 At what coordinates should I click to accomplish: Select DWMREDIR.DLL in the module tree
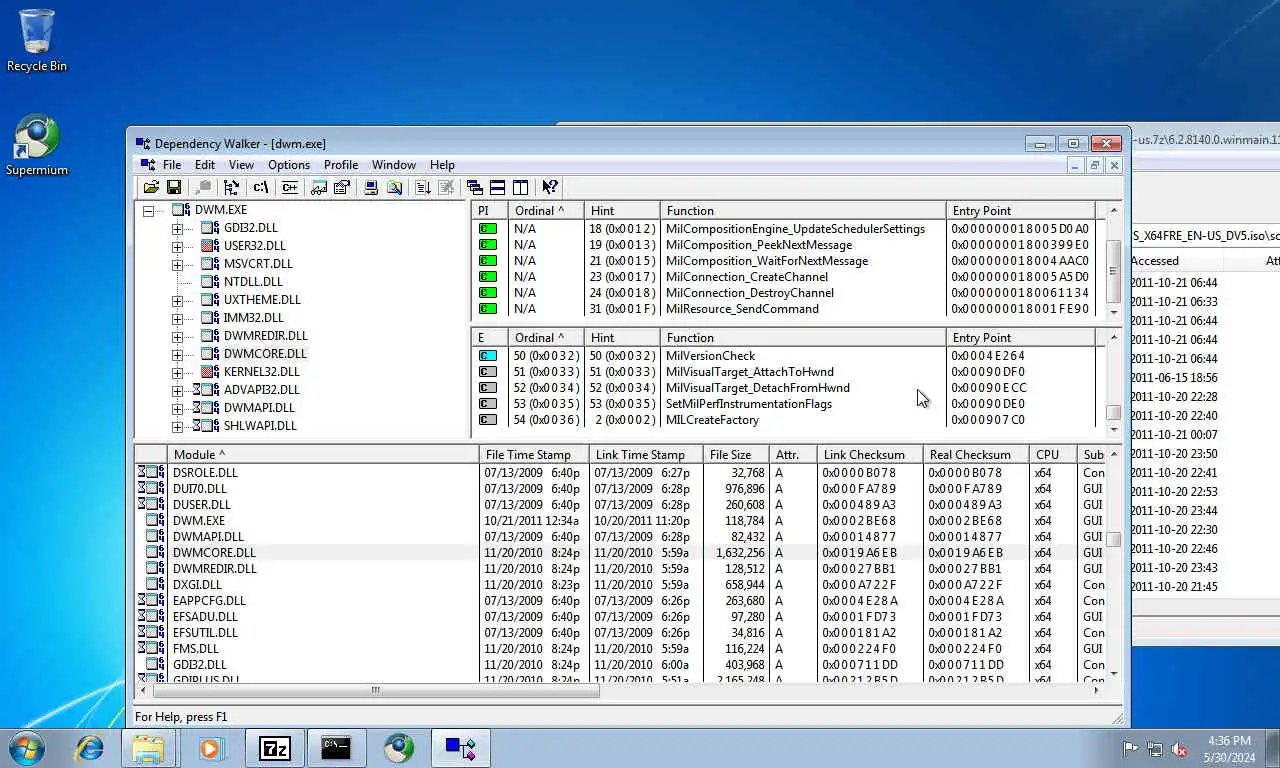265,336
